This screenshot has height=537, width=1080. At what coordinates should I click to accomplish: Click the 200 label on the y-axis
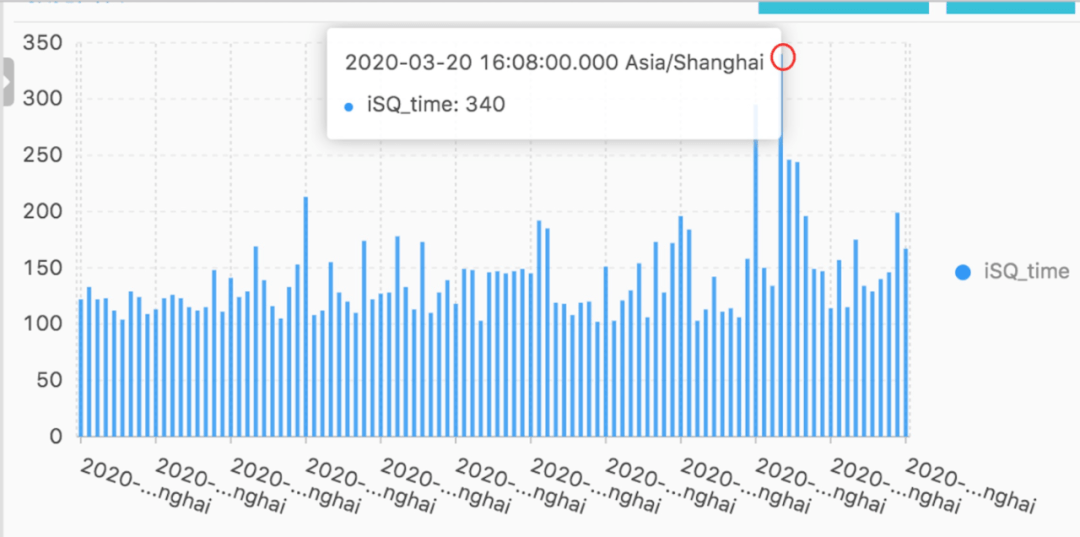point(43,212)
